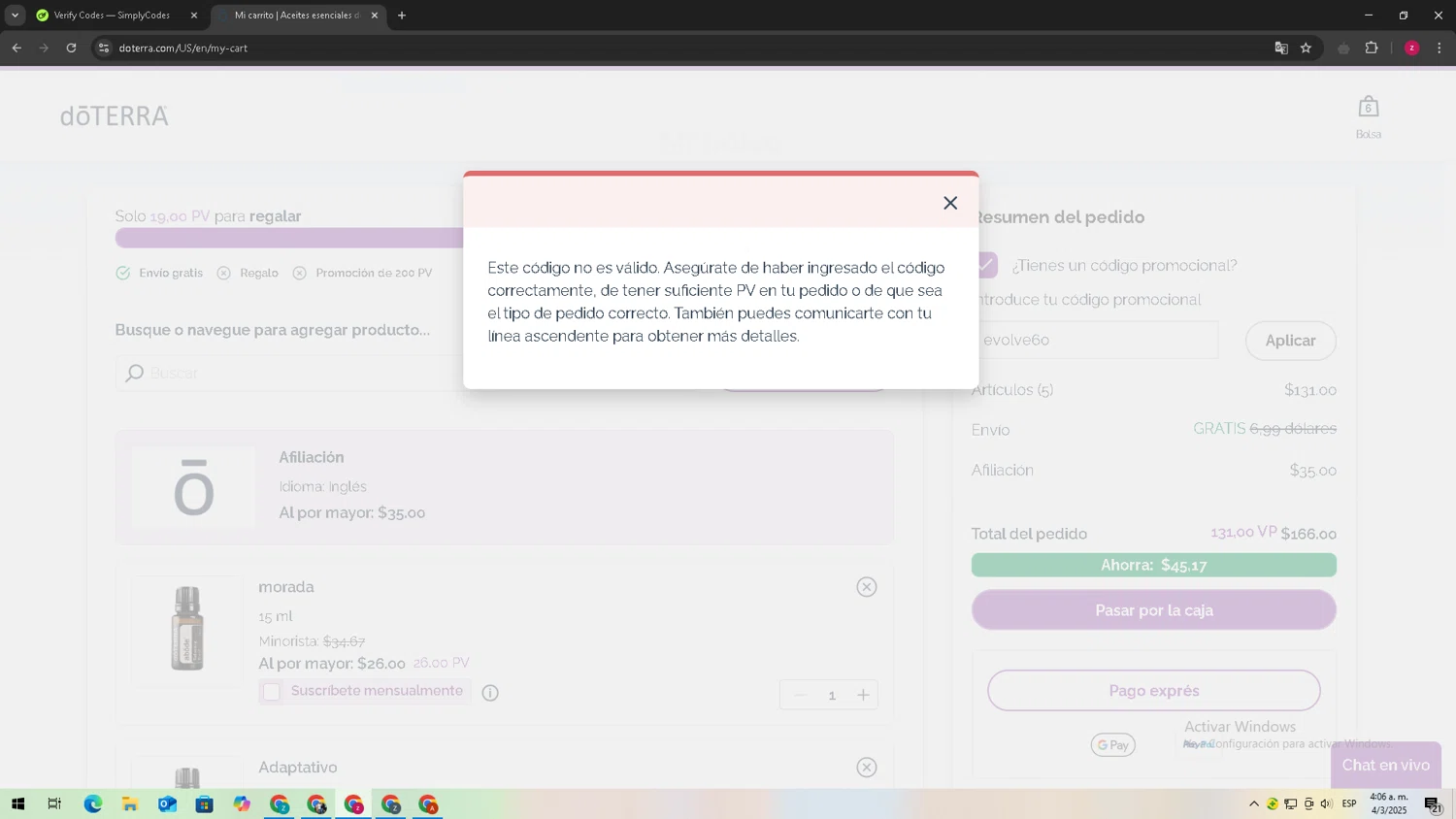Decrease morada quantity with minus button
Viewport: 1456px width, 819px height.
tap(800, 695)
